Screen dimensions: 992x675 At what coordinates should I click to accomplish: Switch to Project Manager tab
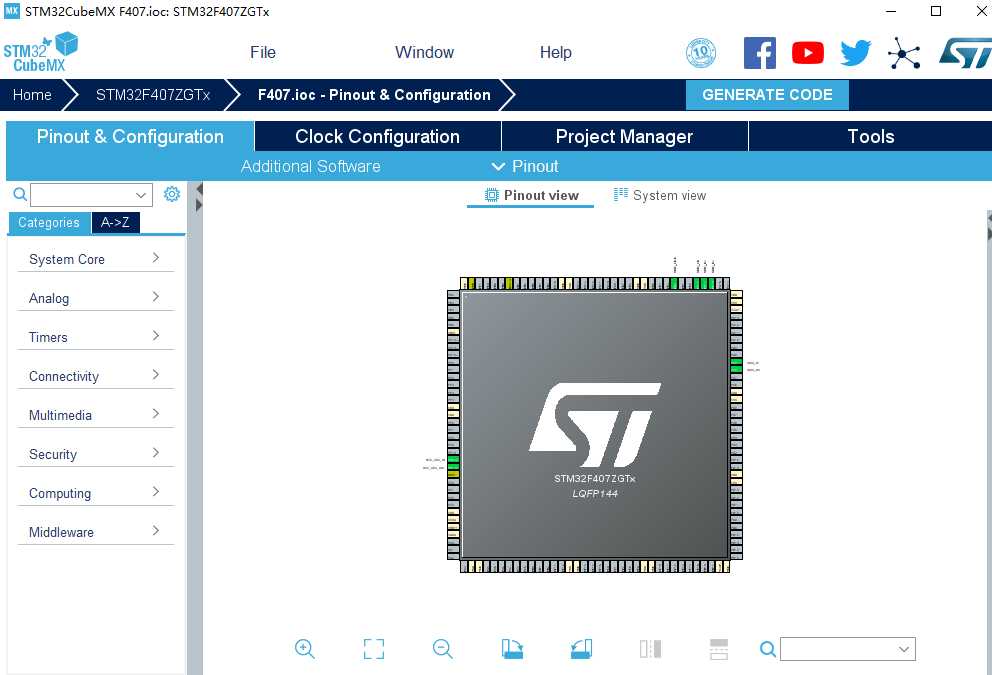tap(624, 137)
